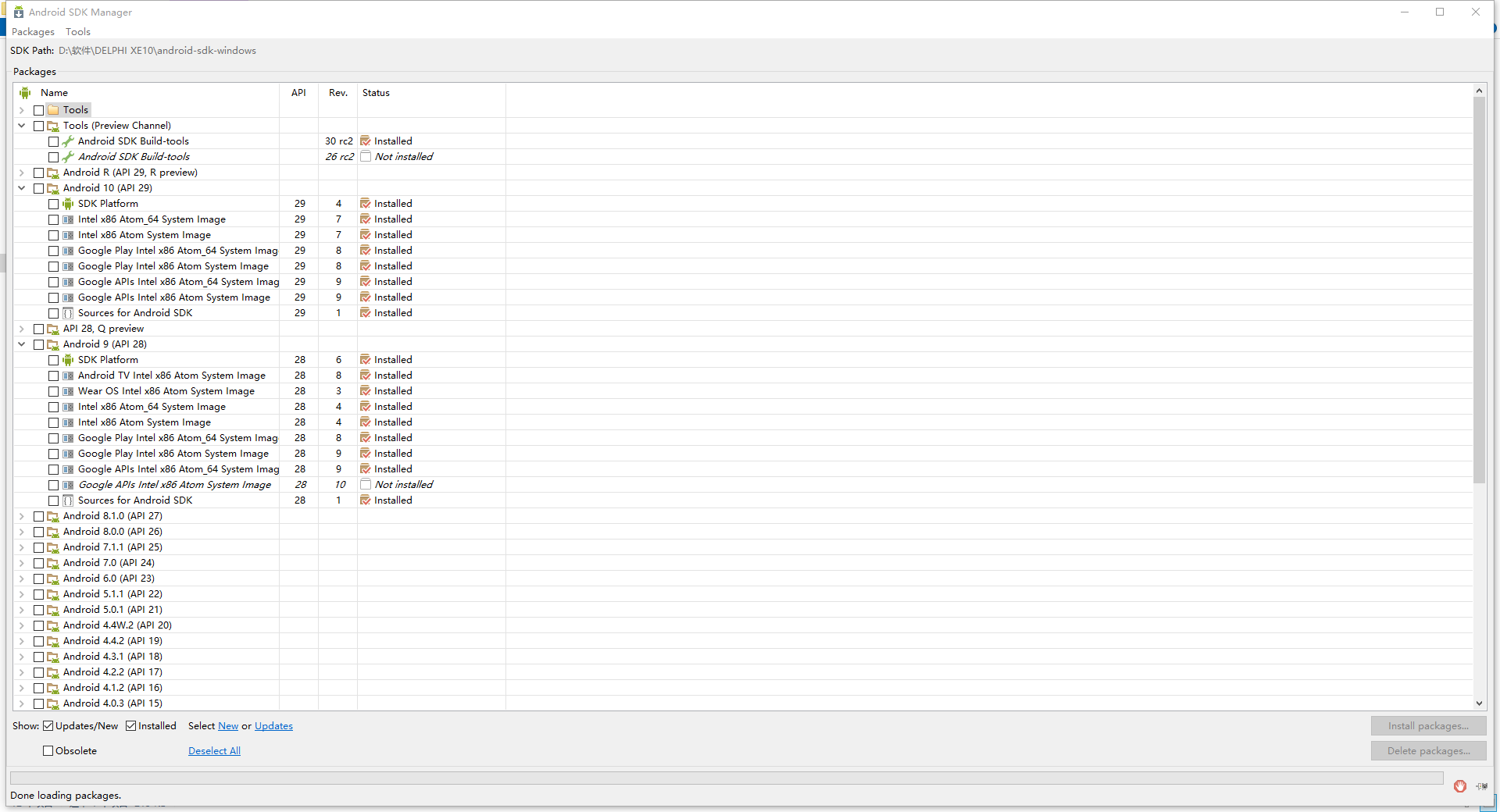
Task: Expand Android R (API 29, R preview)
Action: click(x=22, y=173)
